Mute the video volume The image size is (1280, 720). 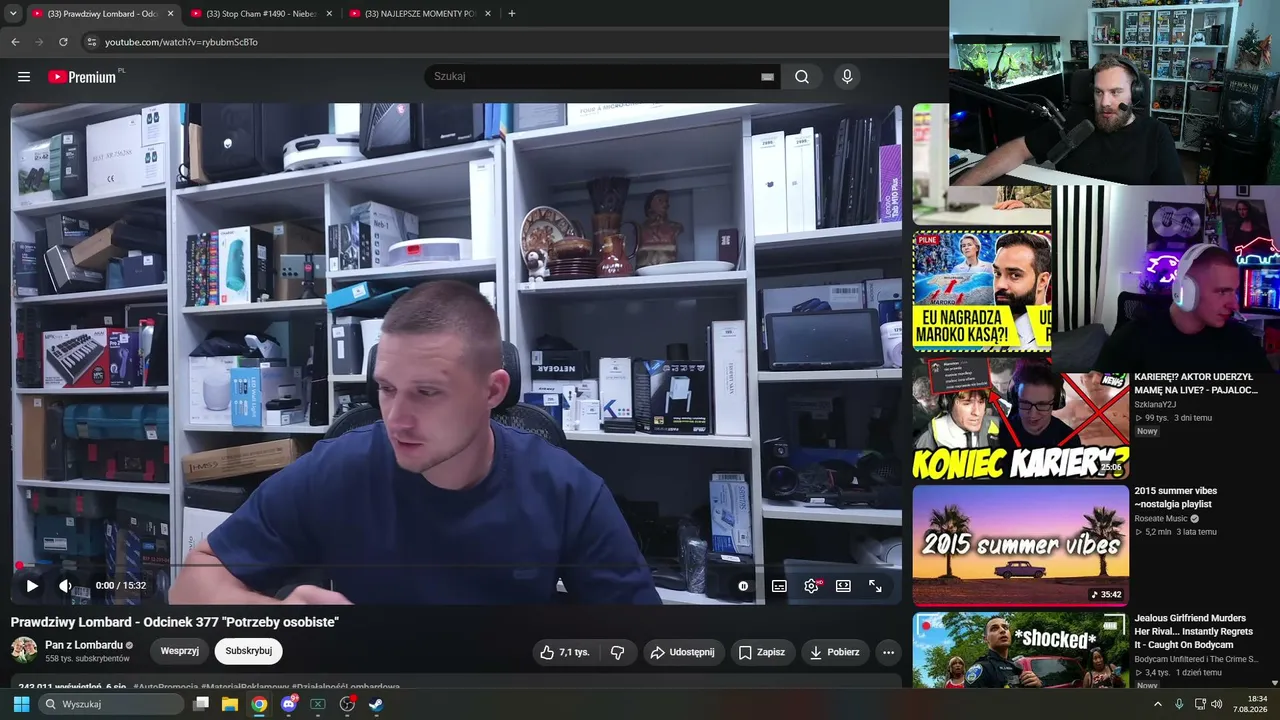[65, 586]
